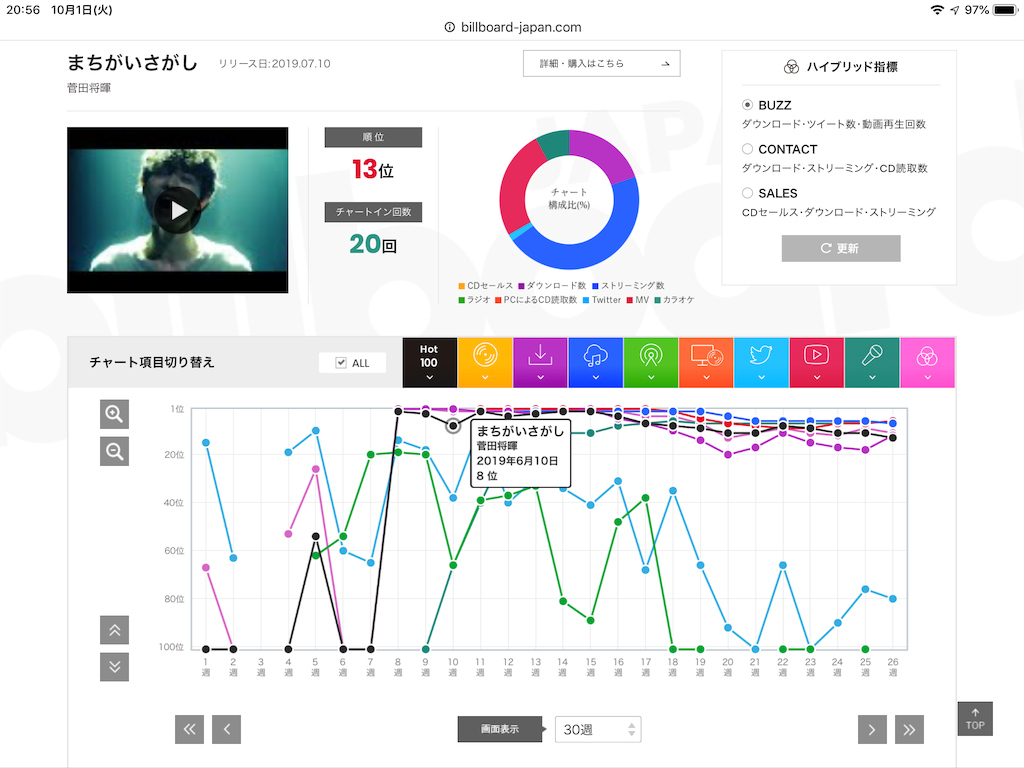Click the red MV donut segment
The width and height of the screenshot is (1024, 768).
coord(519,189)
